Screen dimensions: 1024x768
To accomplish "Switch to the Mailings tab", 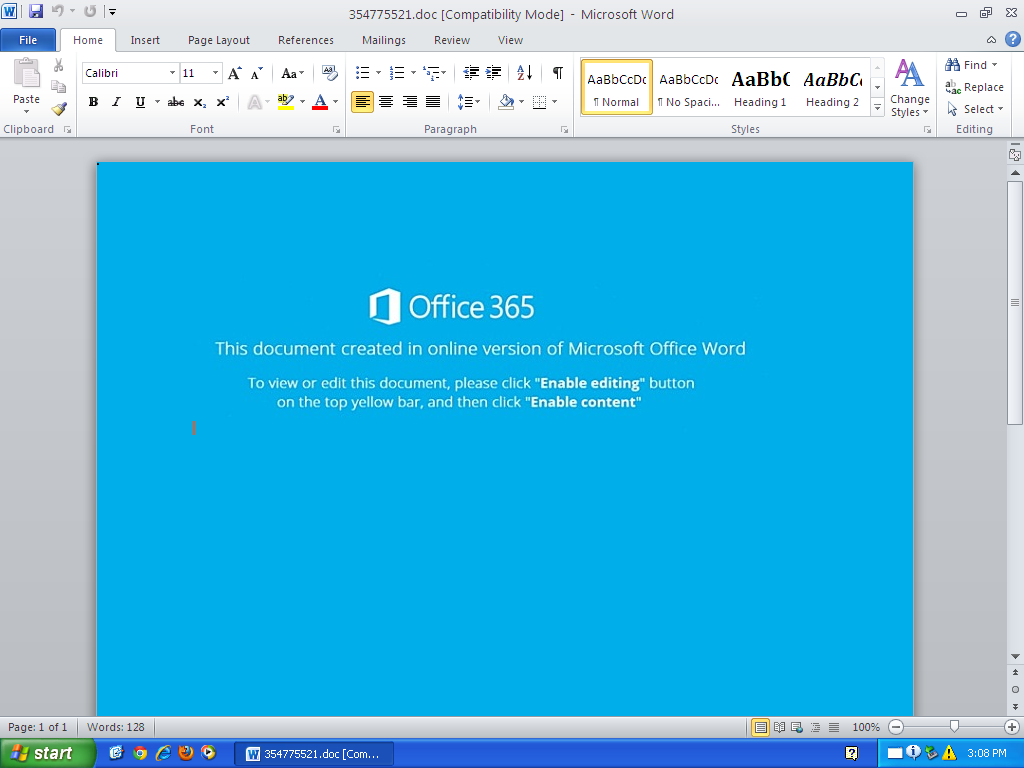I will pos(384,40).
